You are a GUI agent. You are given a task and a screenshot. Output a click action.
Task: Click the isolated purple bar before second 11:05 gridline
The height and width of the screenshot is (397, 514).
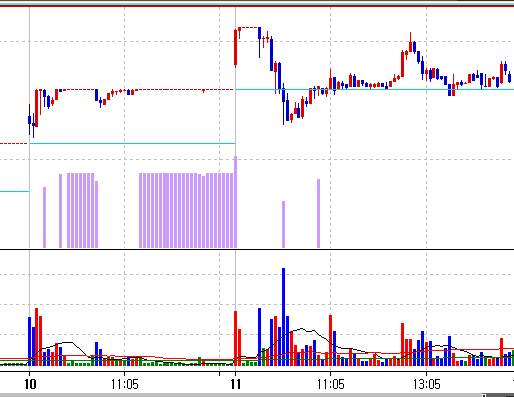318,213
